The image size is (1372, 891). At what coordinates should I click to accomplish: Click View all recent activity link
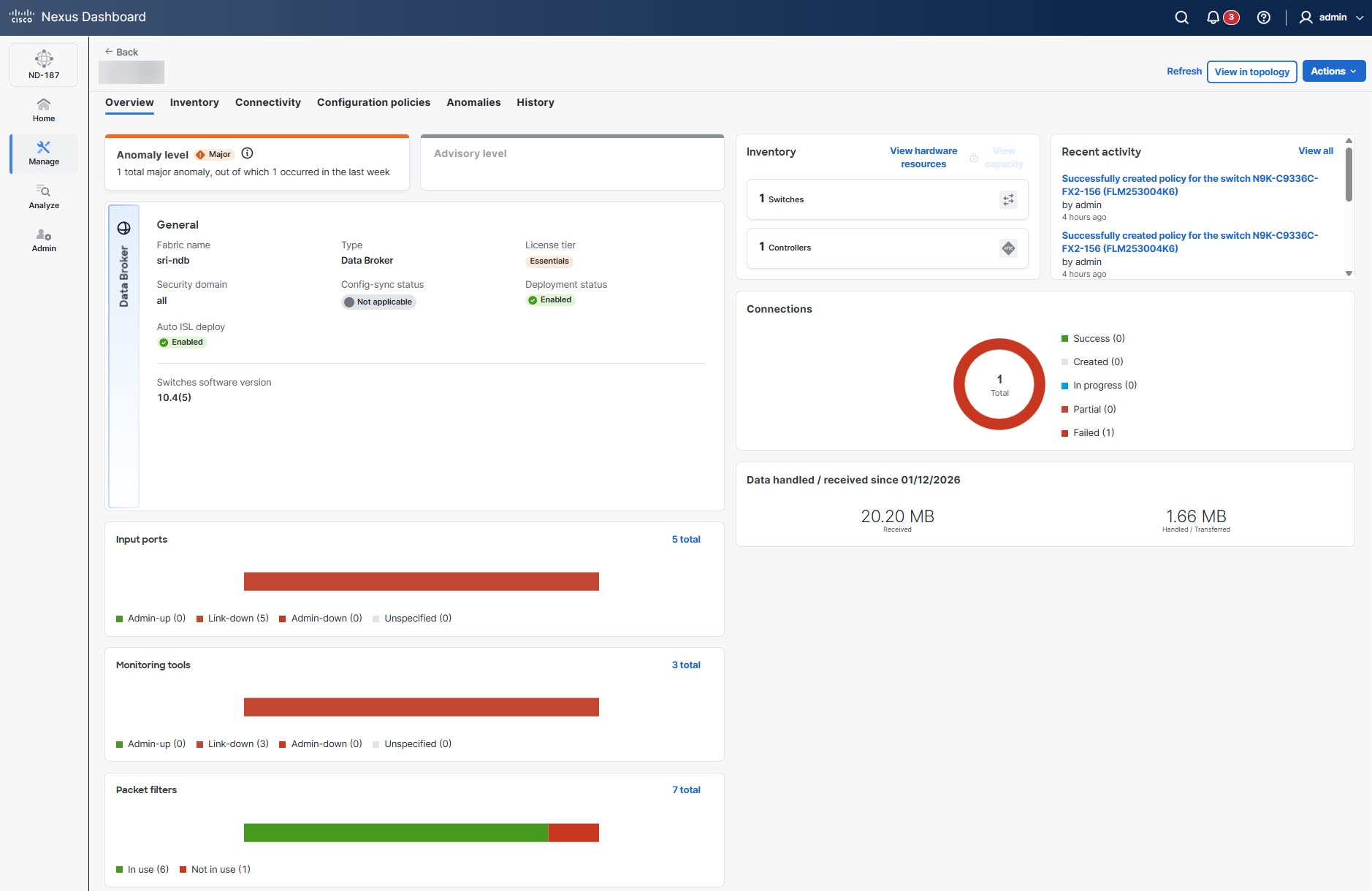[1315, 151]
